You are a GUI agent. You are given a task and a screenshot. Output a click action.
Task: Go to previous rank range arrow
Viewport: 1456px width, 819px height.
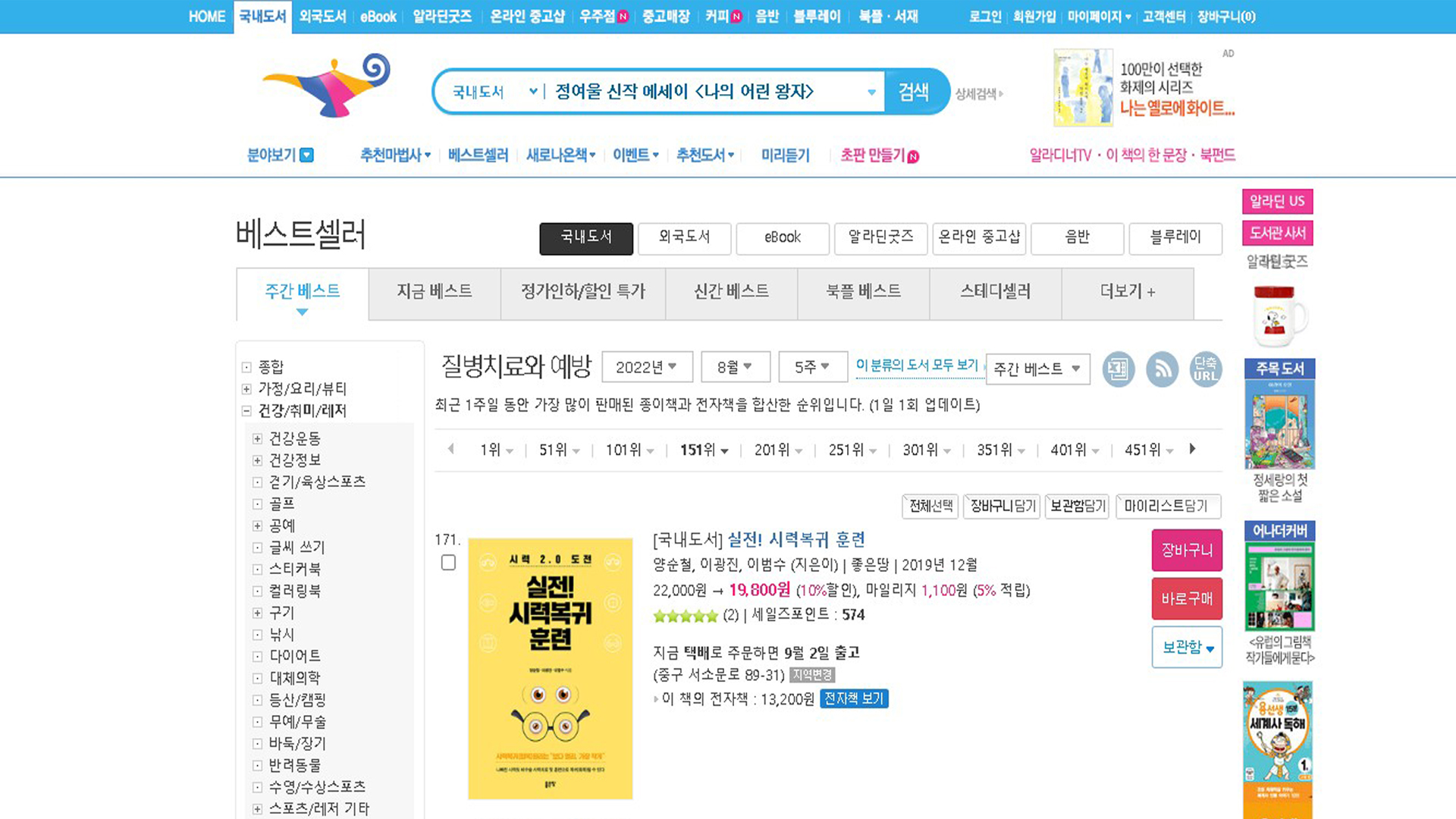point(451,449)
